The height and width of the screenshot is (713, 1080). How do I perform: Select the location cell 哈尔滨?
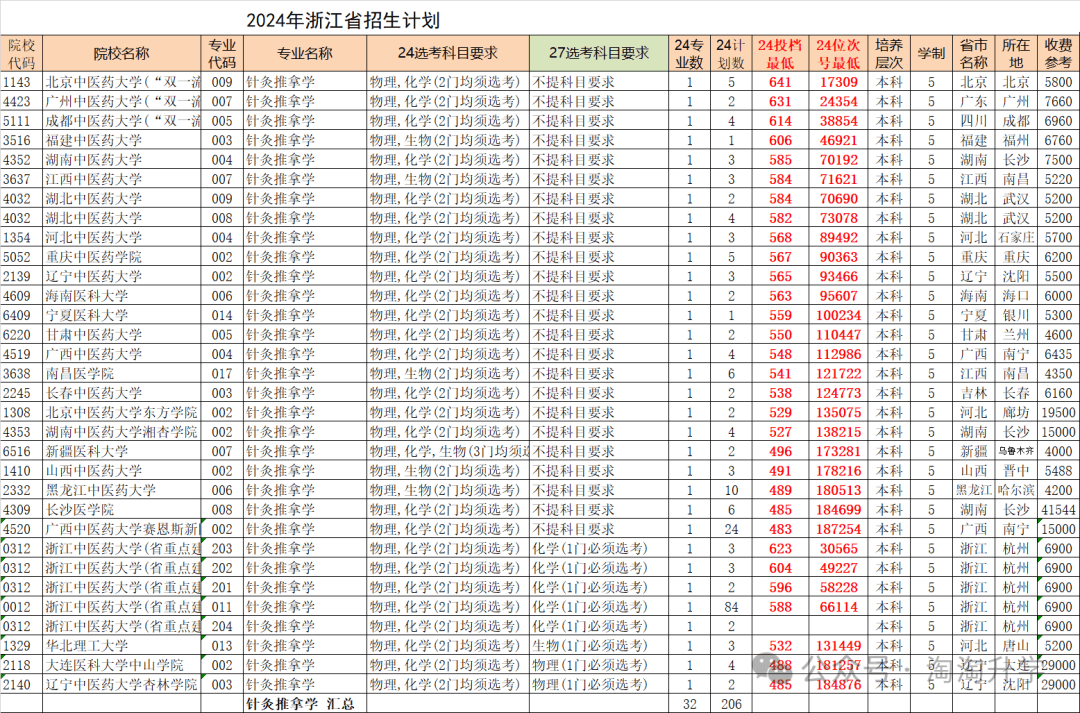(x=1016, y=490)
